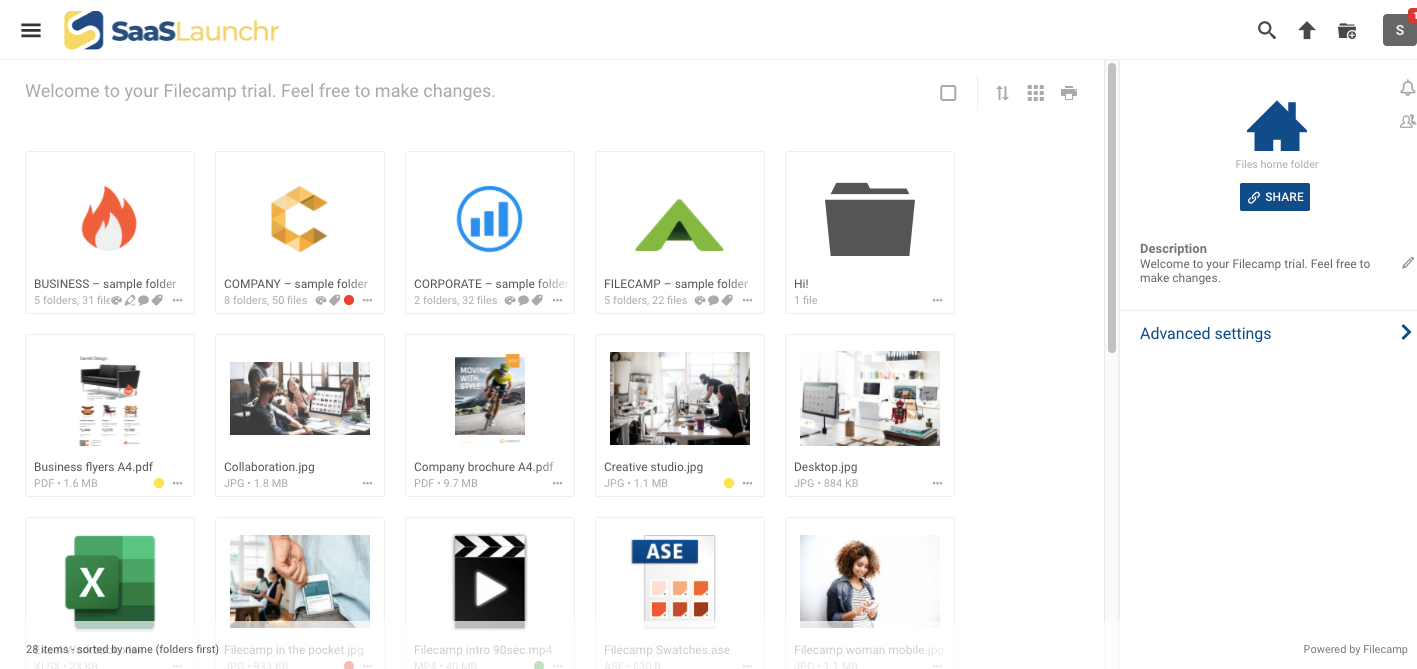Screen dimensions: 1417x669
Task: Click the new folder icon
Action: pos(1347,30)
